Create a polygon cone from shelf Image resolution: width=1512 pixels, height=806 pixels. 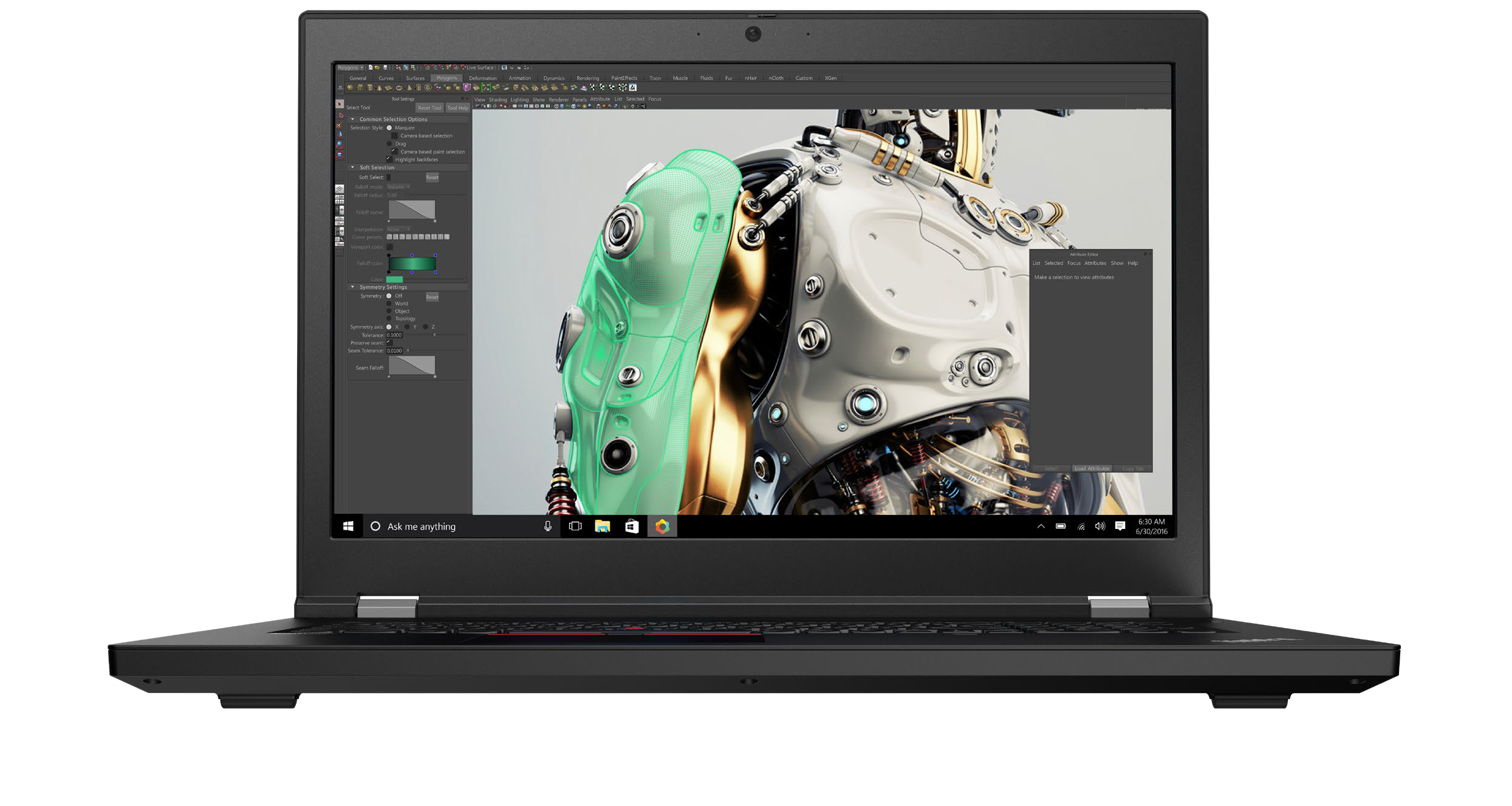point(379,87)
